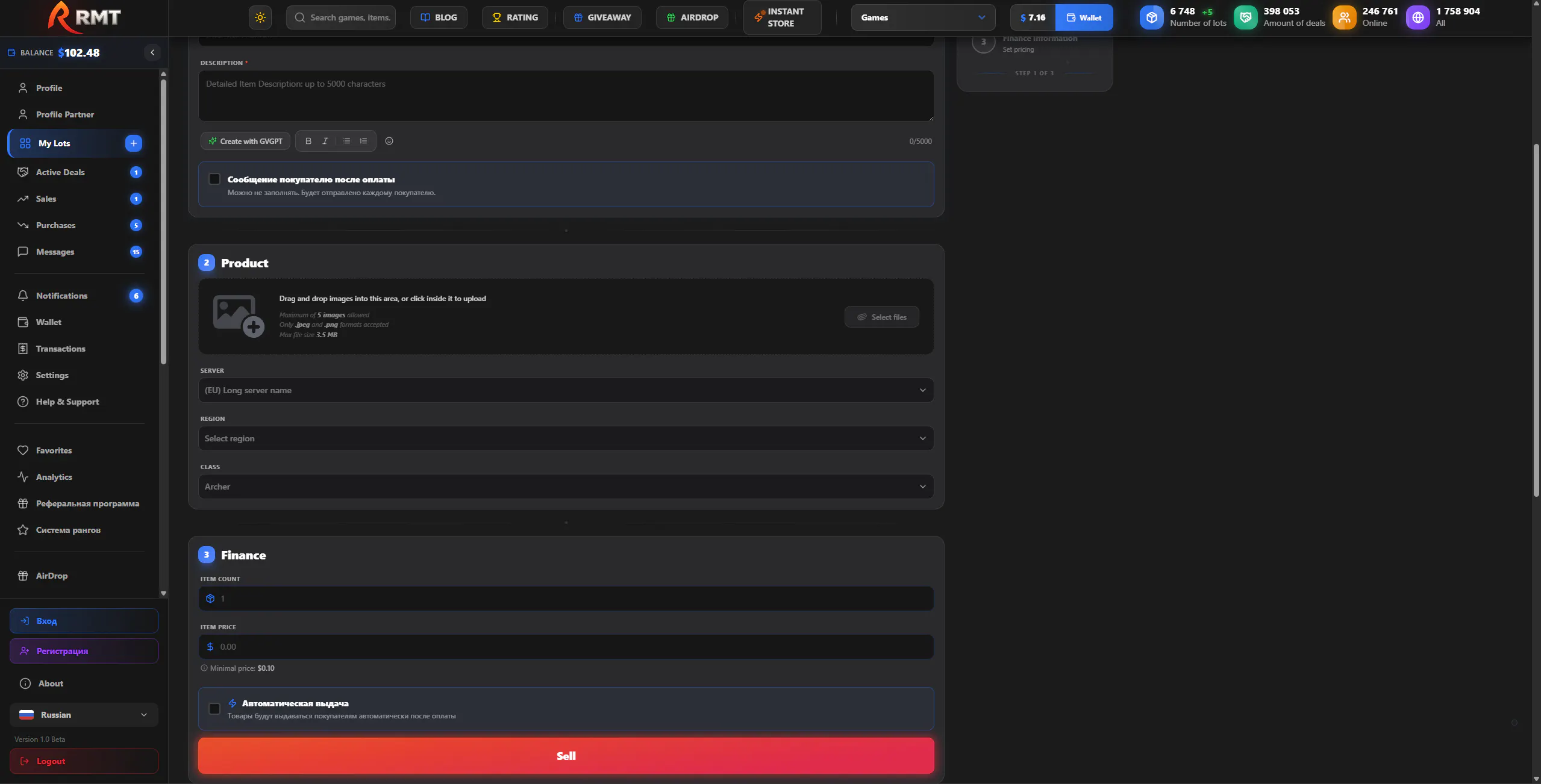
Task: Insert a numbered list in description
Action: pos(363,141)
